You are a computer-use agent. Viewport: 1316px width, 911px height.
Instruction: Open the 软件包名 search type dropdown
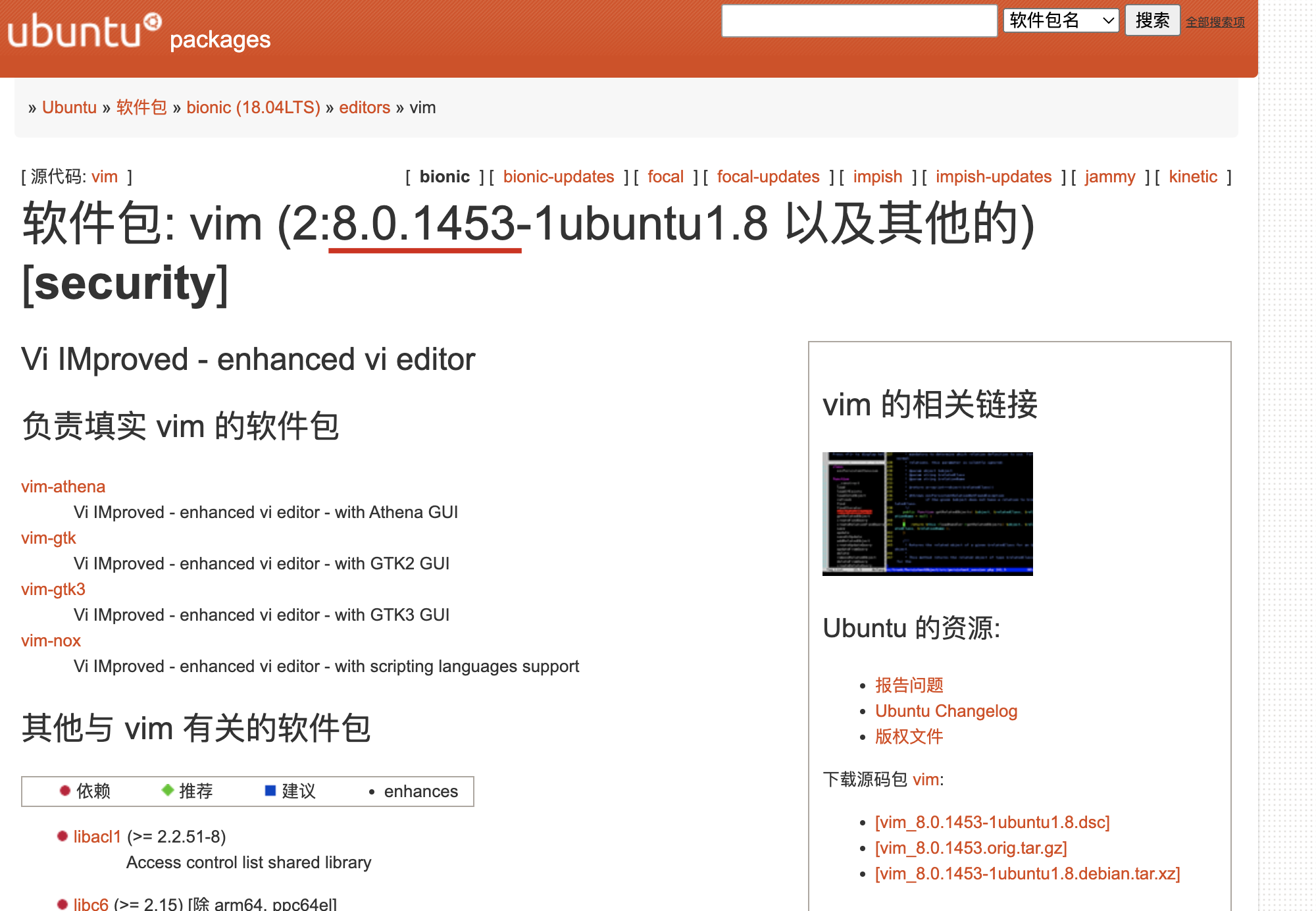point(1061,20)
